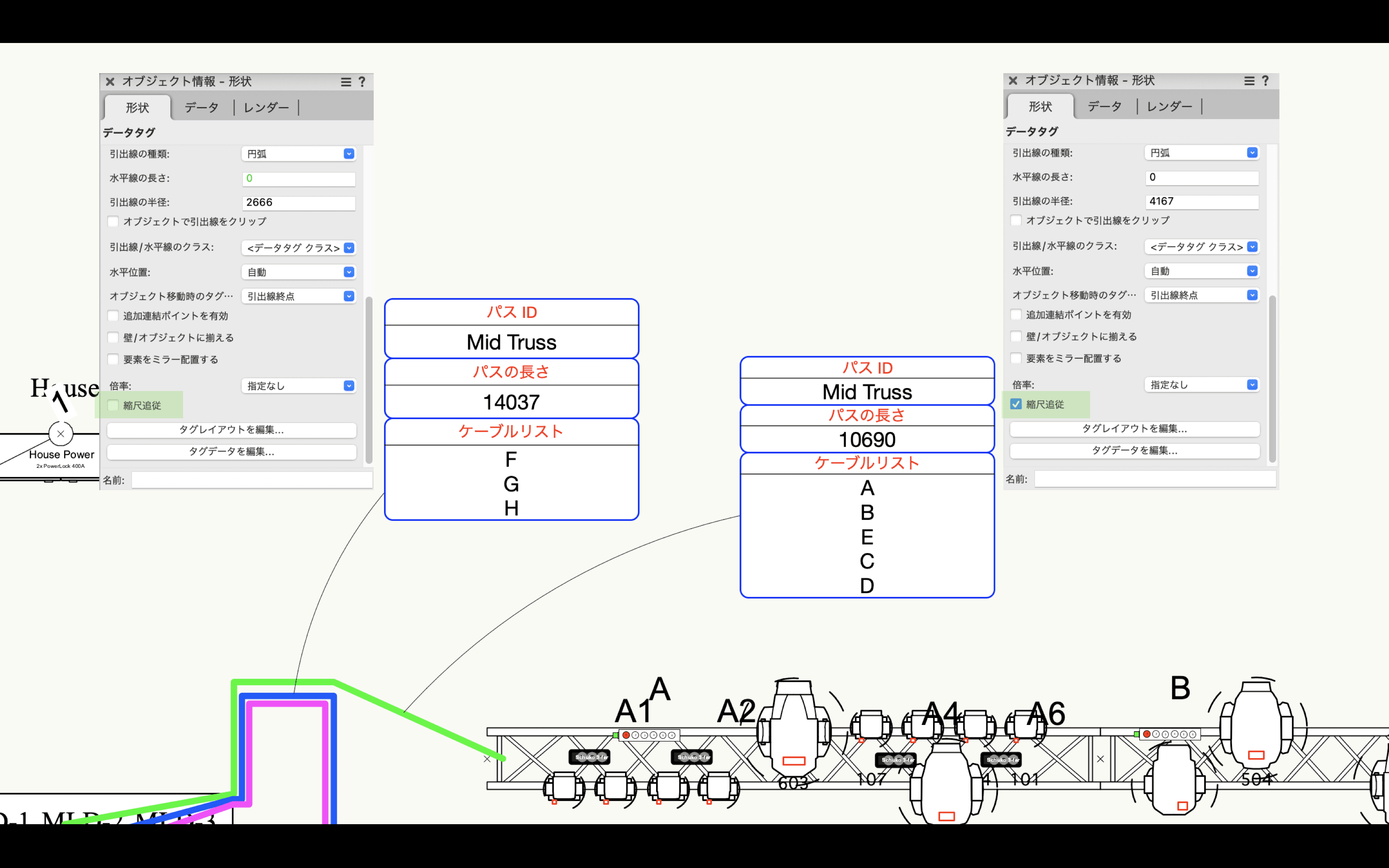
Task: Click タグレイアウトを編集 button in left panel
Action: 231,430
